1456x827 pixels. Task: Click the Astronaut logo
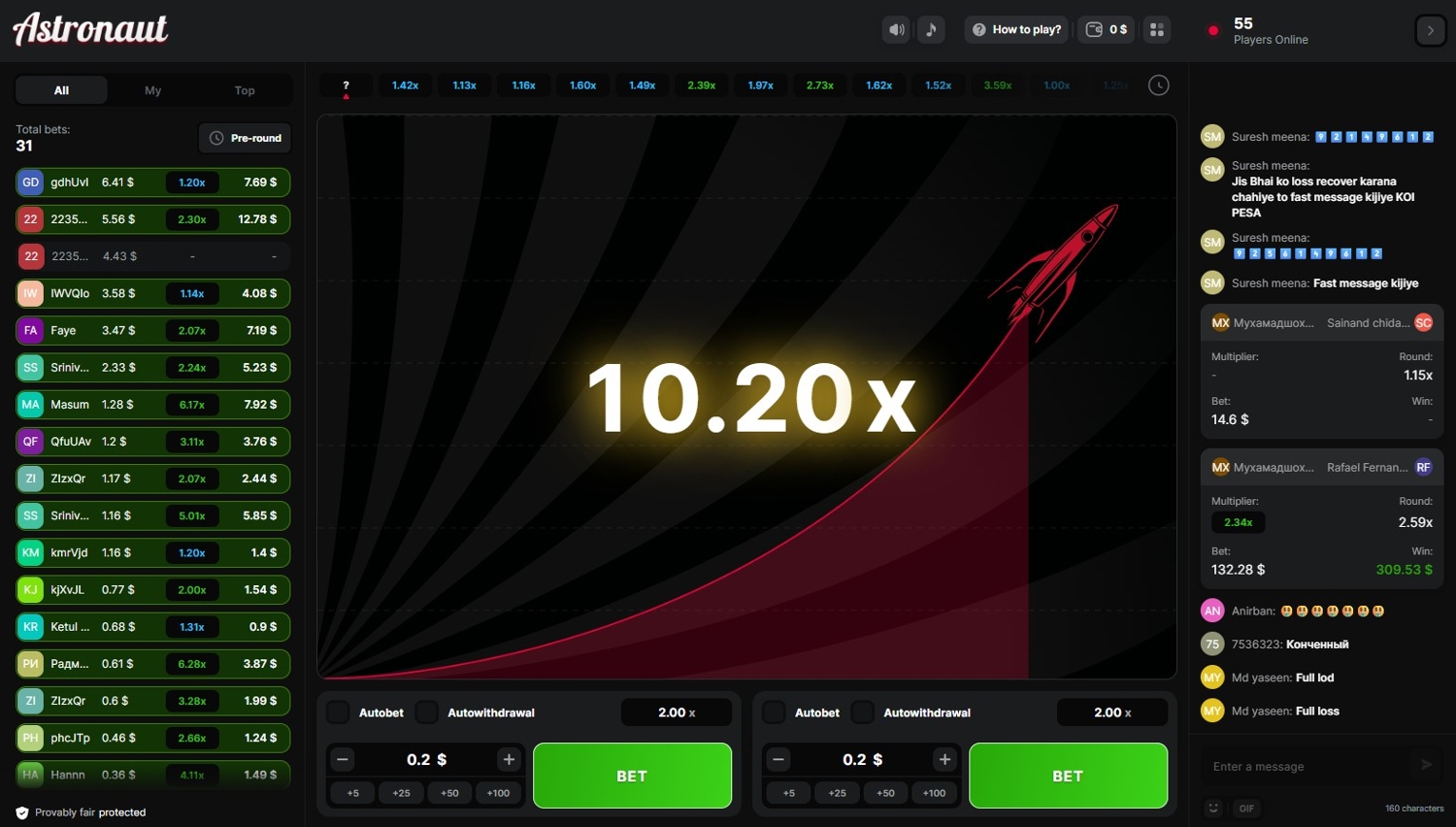(x=90, y=29)
